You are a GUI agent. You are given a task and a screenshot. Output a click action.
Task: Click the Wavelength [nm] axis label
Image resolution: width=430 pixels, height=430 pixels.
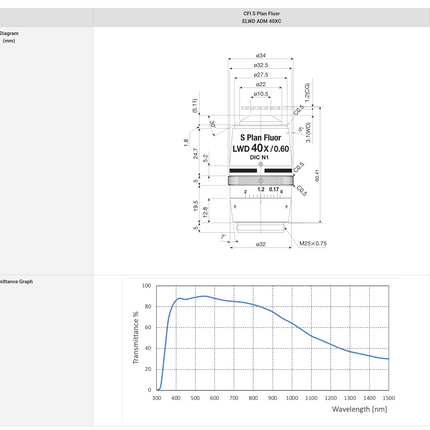coord(360,409)
